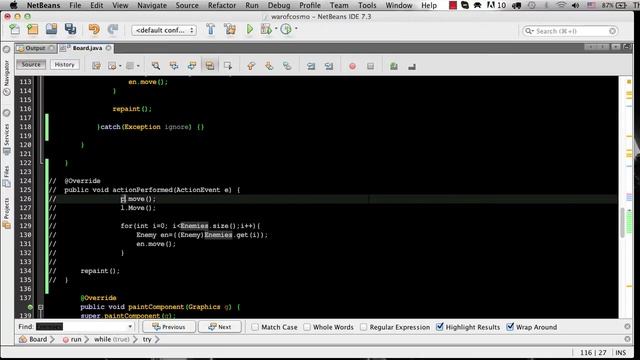Click Find Previous Occurrence editor icon
640x360 pixels.
[x=174, y=66]
